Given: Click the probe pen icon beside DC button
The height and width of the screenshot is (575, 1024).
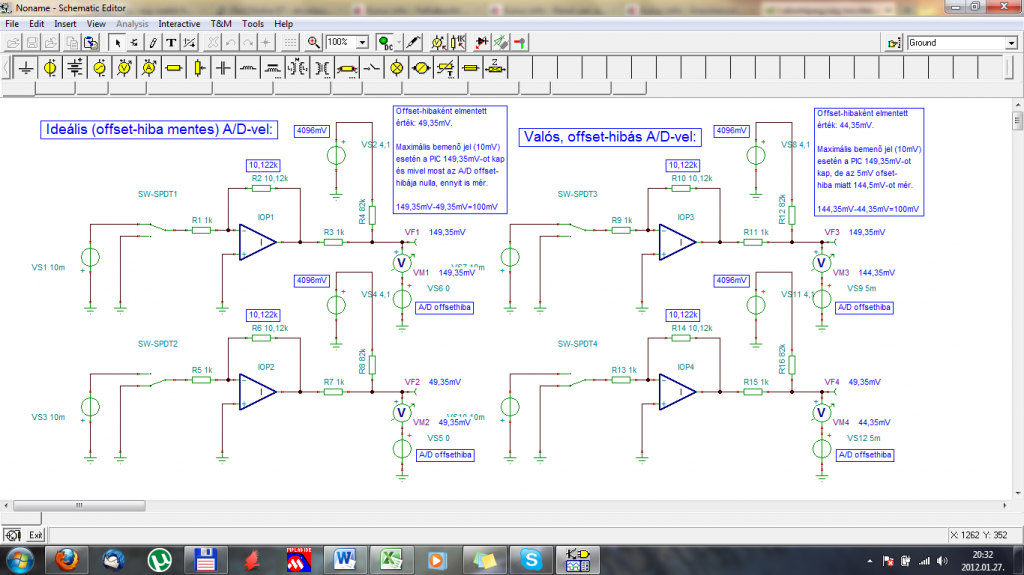Looking at the screenshot, I should [413, 42].
